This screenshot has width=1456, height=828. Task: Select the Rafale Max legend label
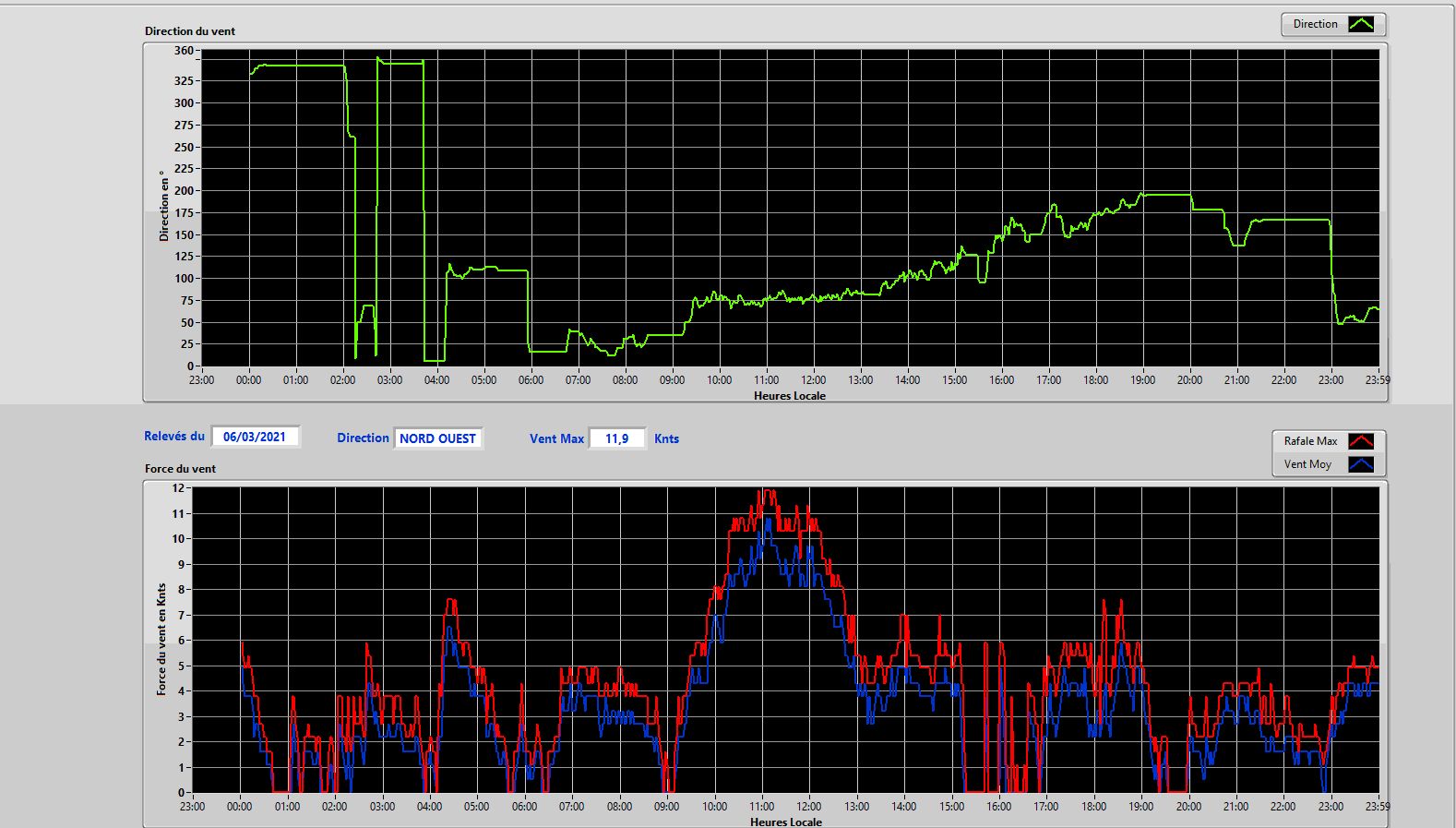point(1310,441)
